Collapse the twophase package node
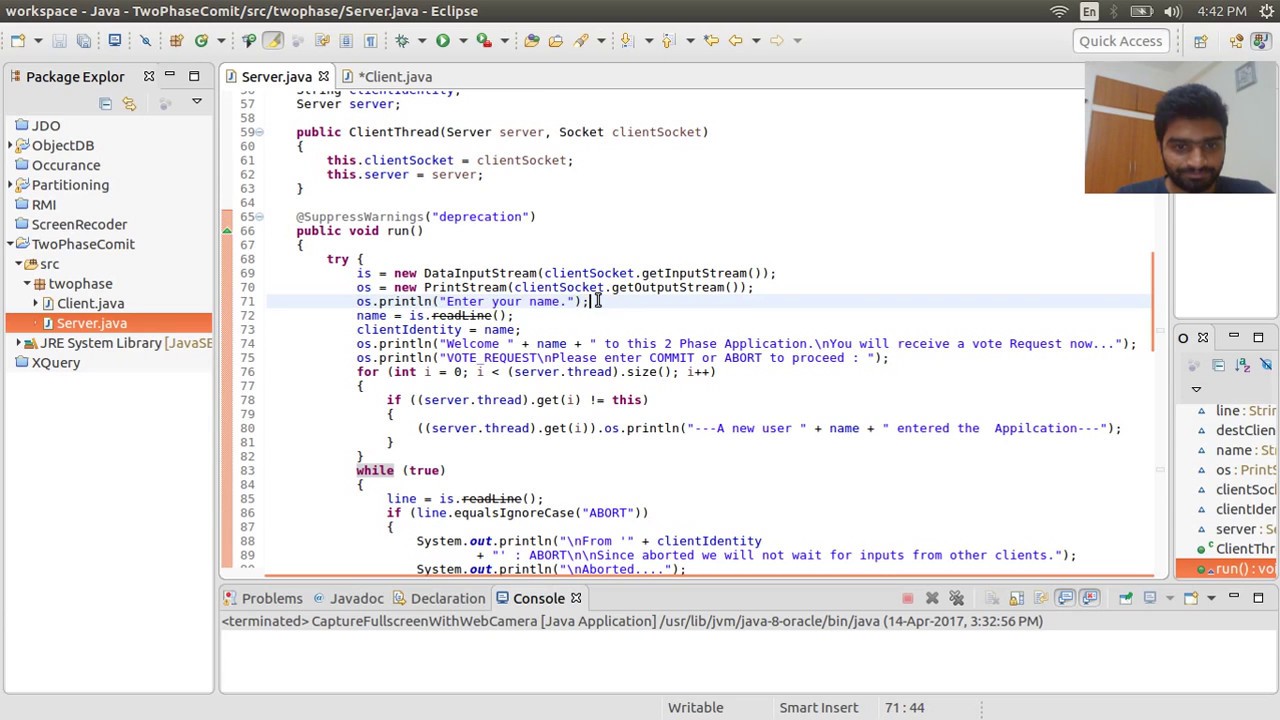 point(27,284)
